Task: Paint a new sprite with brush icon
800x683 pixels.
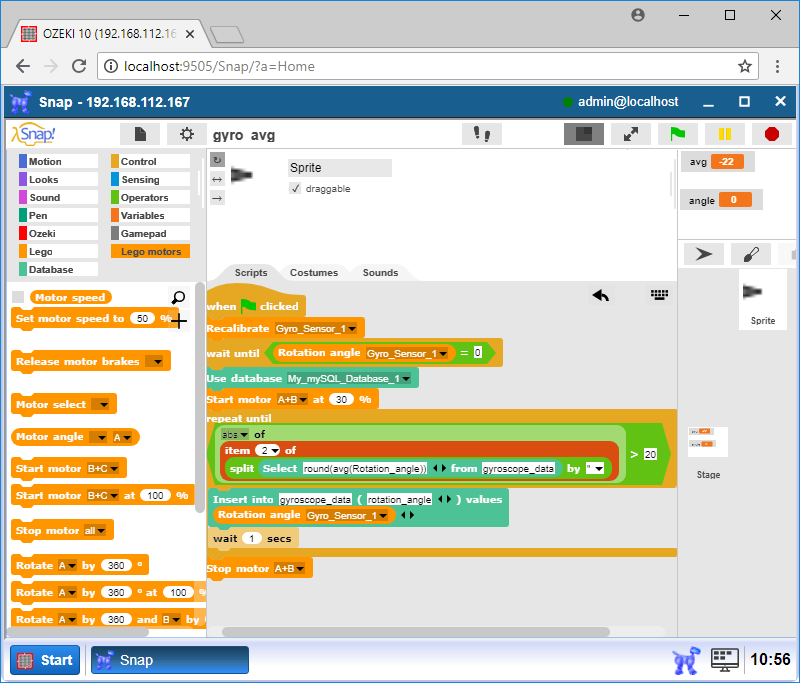Action: point(751,254)
